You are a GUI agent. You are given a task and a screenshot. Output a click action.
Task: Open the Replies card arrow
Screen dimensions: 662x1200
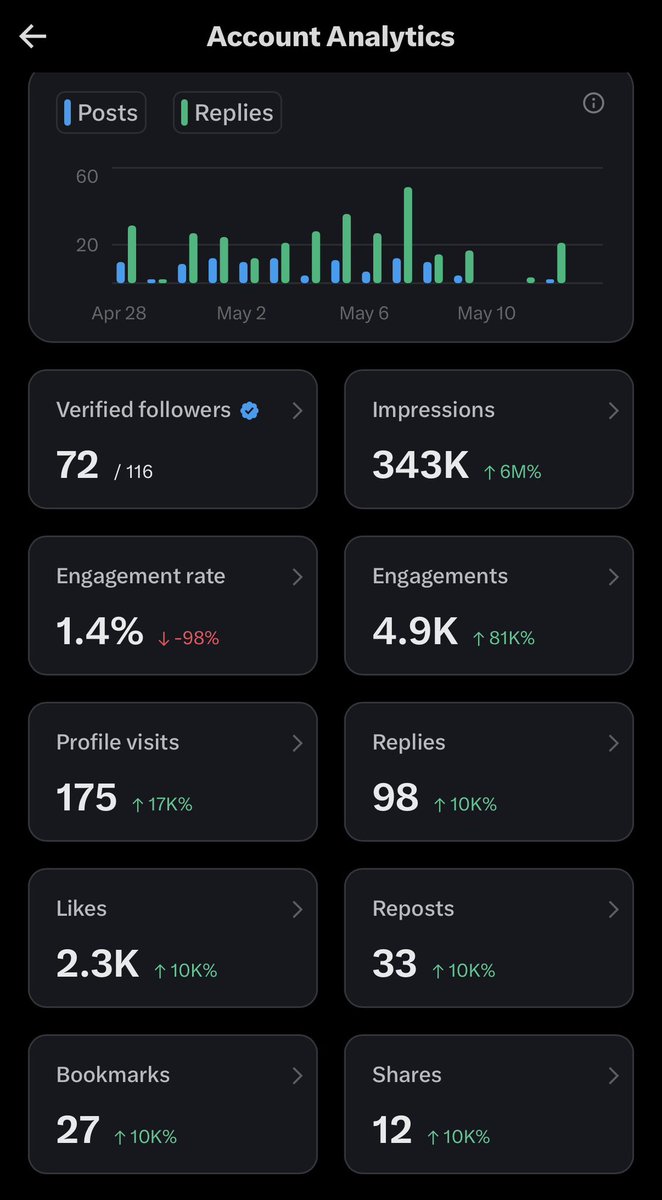(613, 743)
